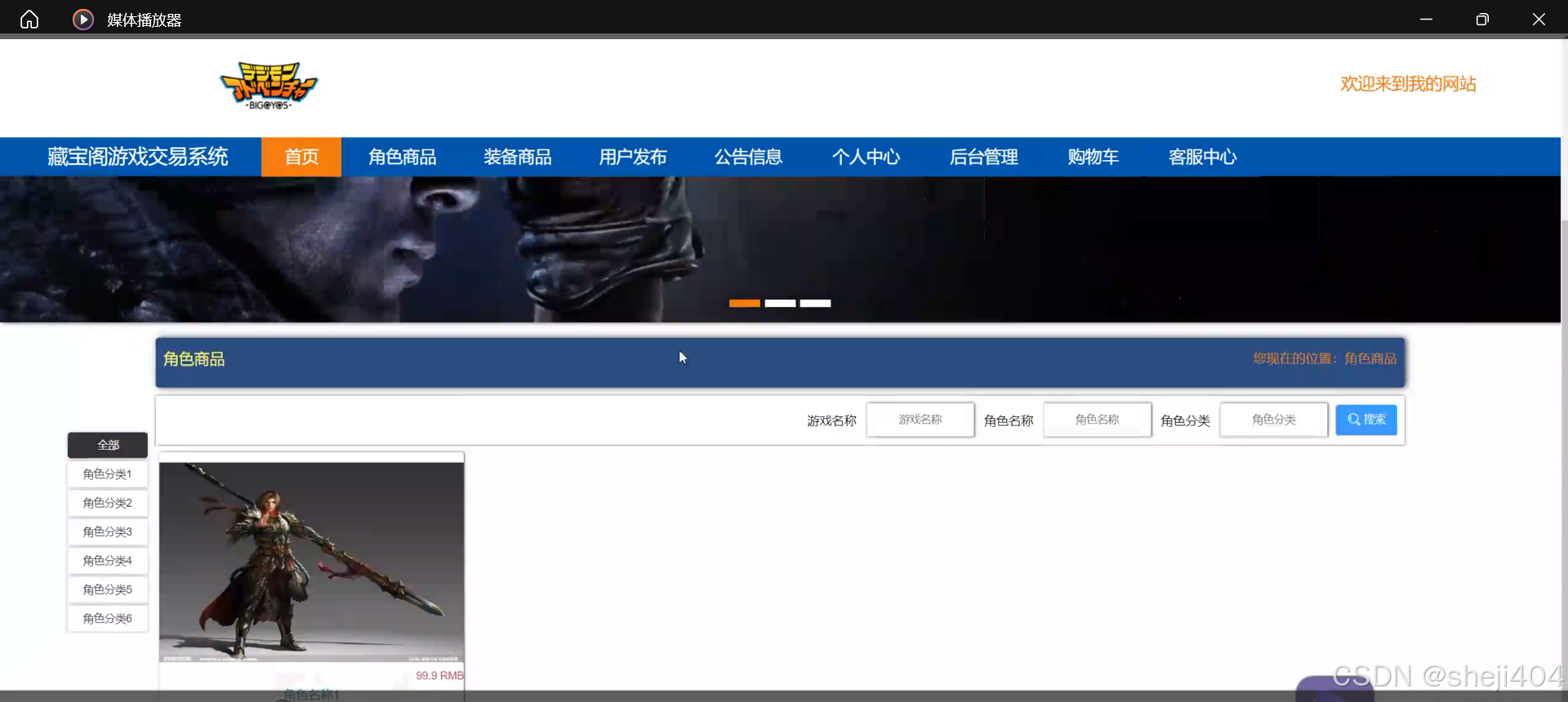Image resolution: width=1568 pixels, height=702 pixels.
Task: Select 角色分类6 in the sidebar
Action: click(x=108, y=619)
